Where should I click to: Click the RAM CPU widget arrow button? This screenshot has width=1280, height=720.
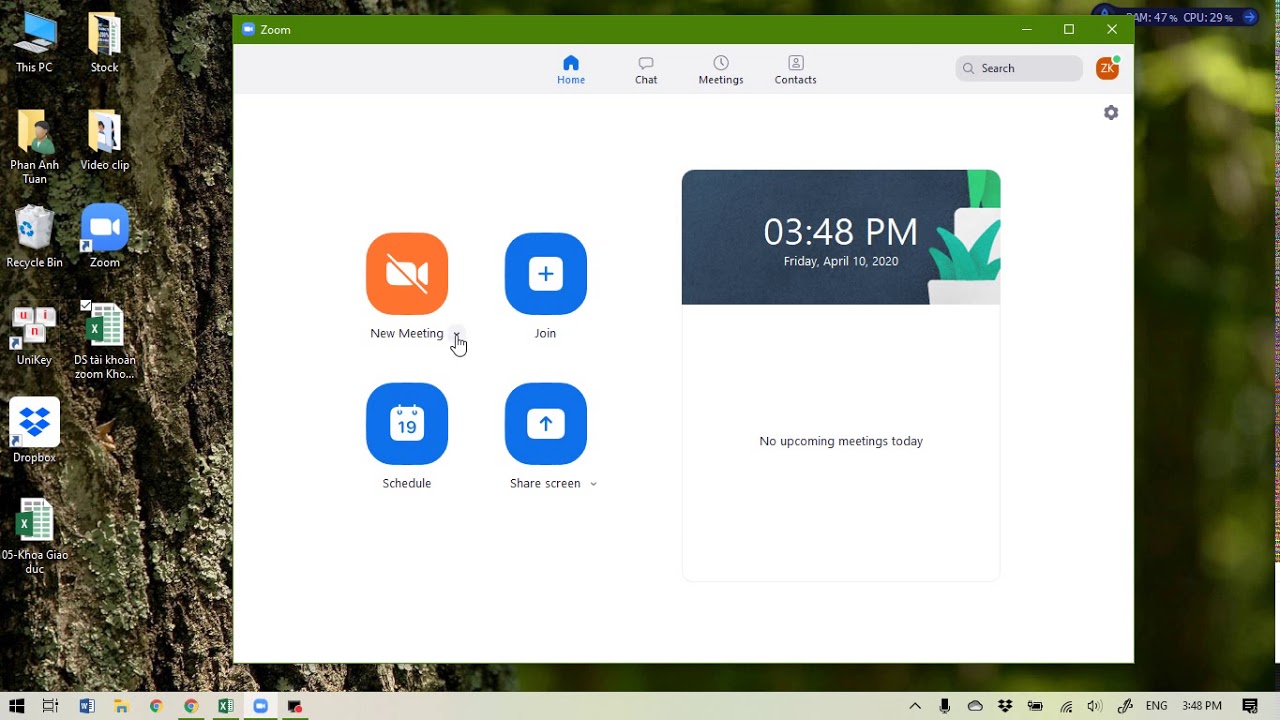click(1249, 17)
